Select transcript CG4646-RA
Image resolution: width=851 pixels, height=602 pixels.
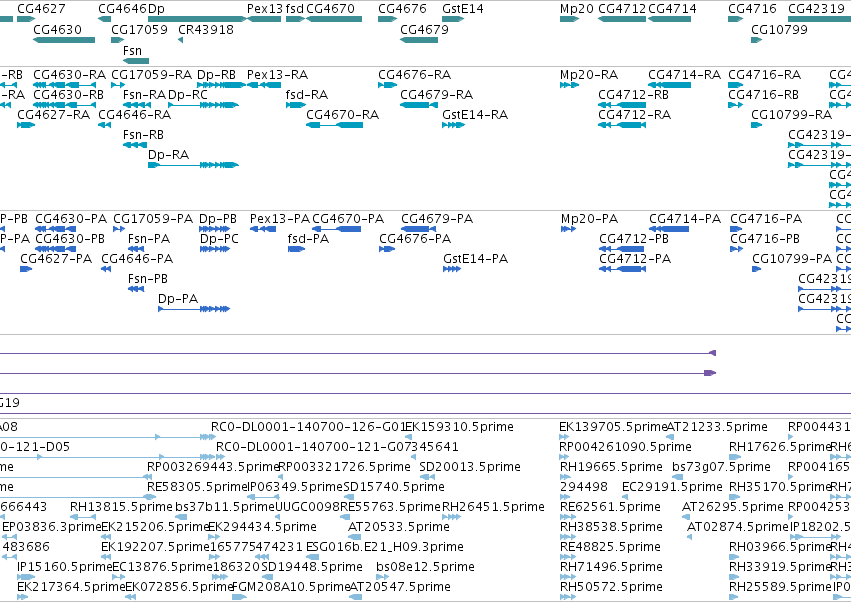coord(135,115)
